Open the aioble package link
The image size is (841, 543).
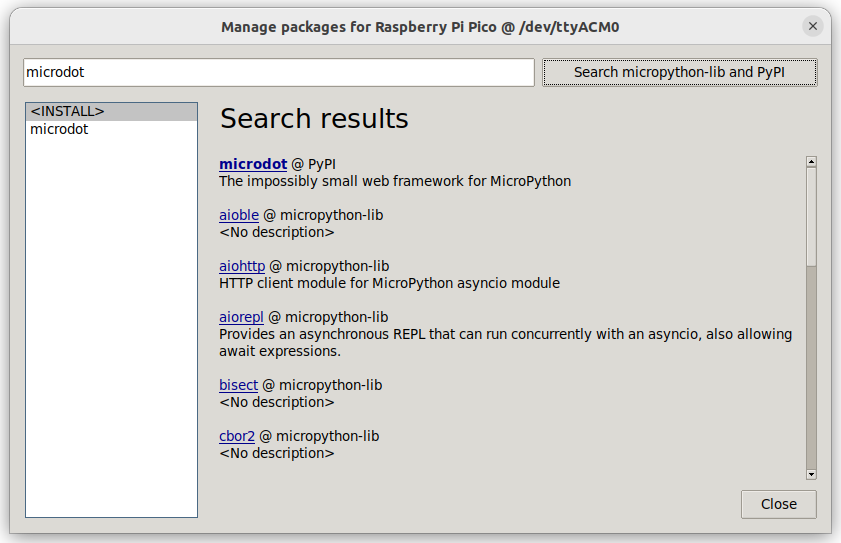(239, 215)
